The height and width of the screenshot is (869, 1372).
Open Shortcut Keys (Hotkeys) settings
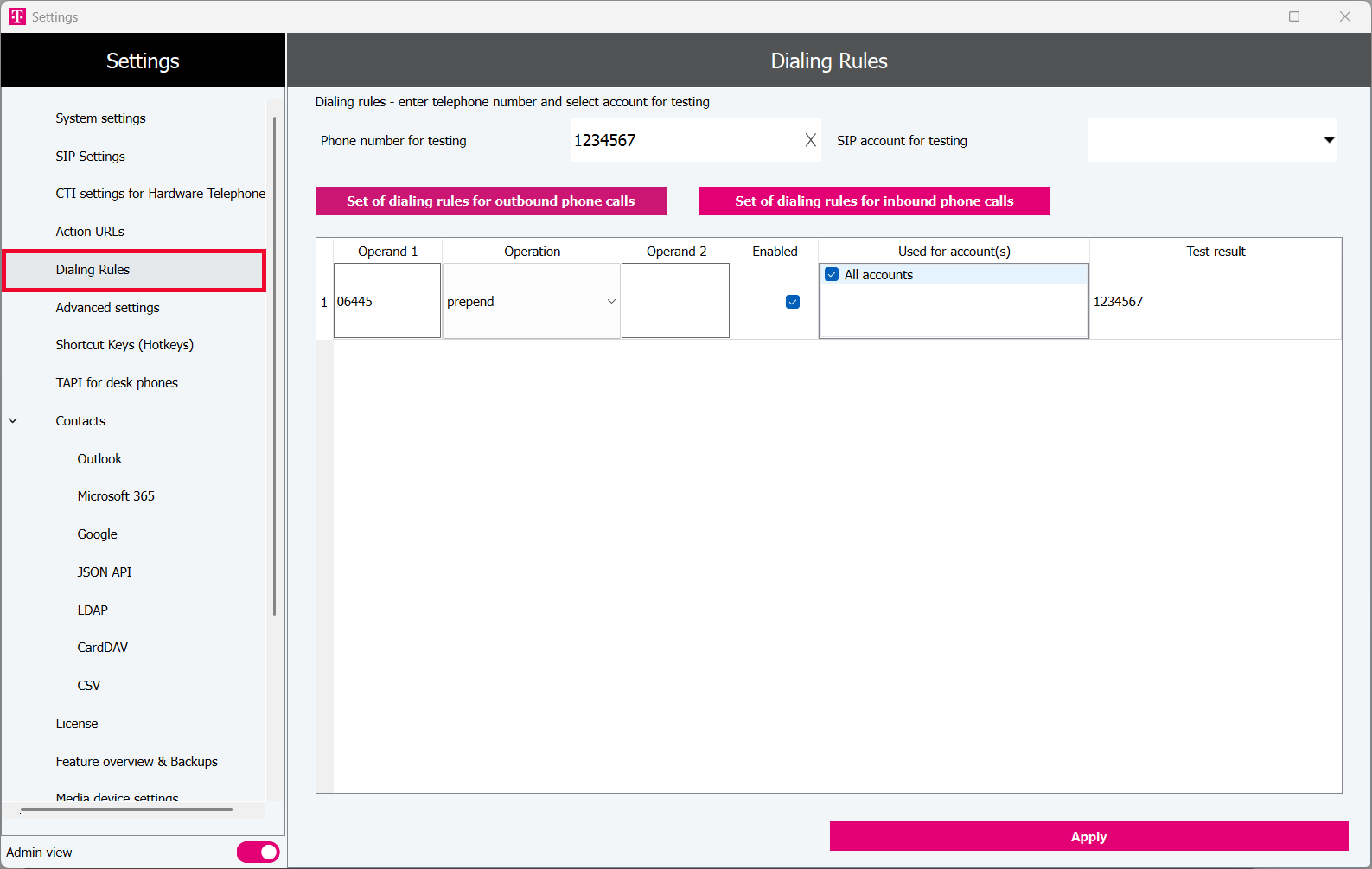pyautogui.click(x=124, y=345)
